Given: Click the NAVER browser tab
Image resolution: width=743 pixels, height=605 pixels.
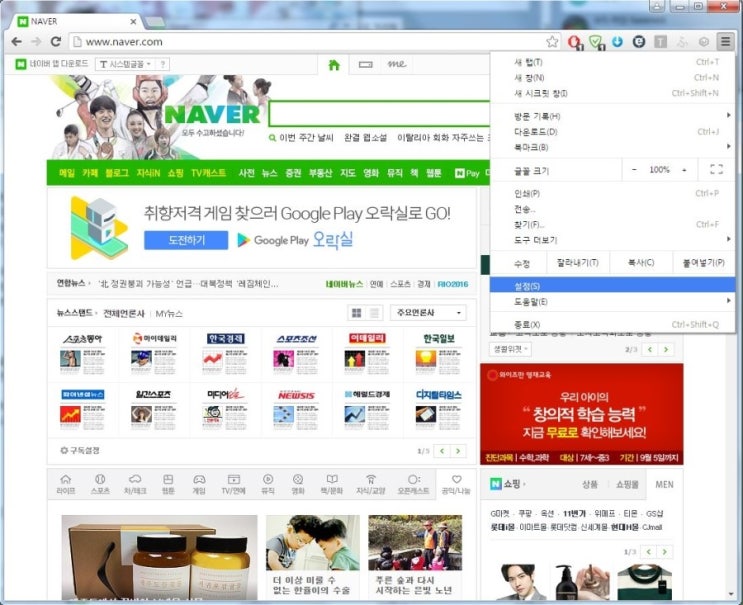Looking at the screenshot, I should click(77, 21).
